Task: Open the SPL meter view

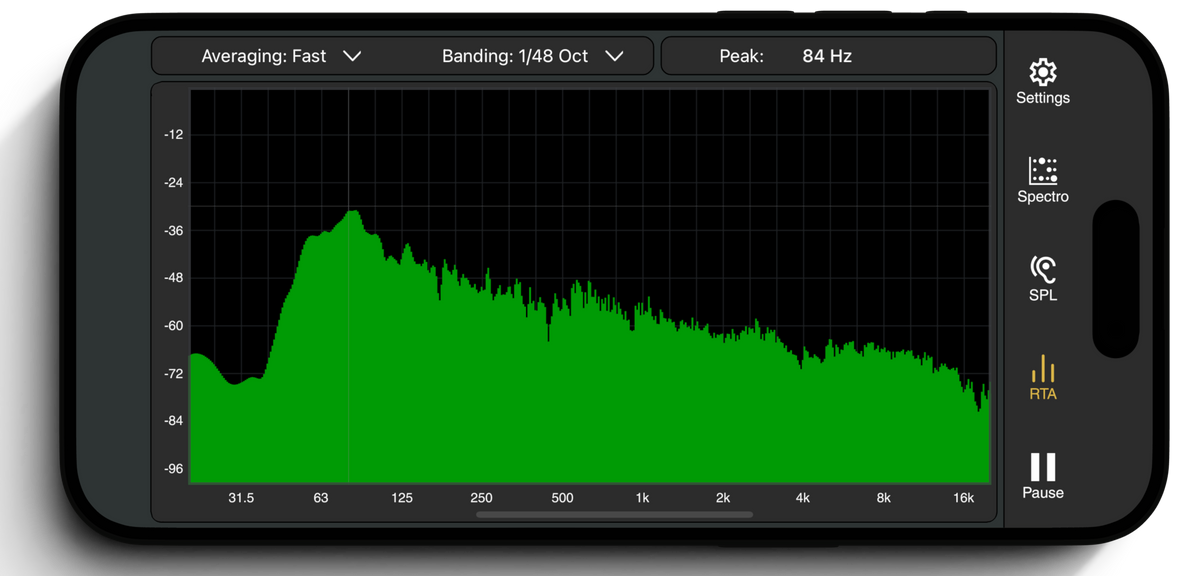Action: pos(1043,279)
